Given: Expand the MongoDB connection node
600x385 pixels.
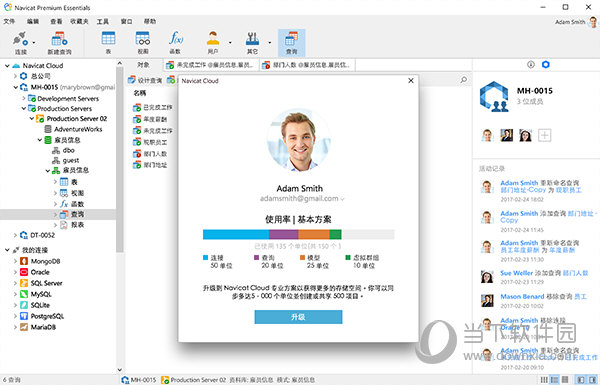Looking at the screenshot, I should click(15, 261).
